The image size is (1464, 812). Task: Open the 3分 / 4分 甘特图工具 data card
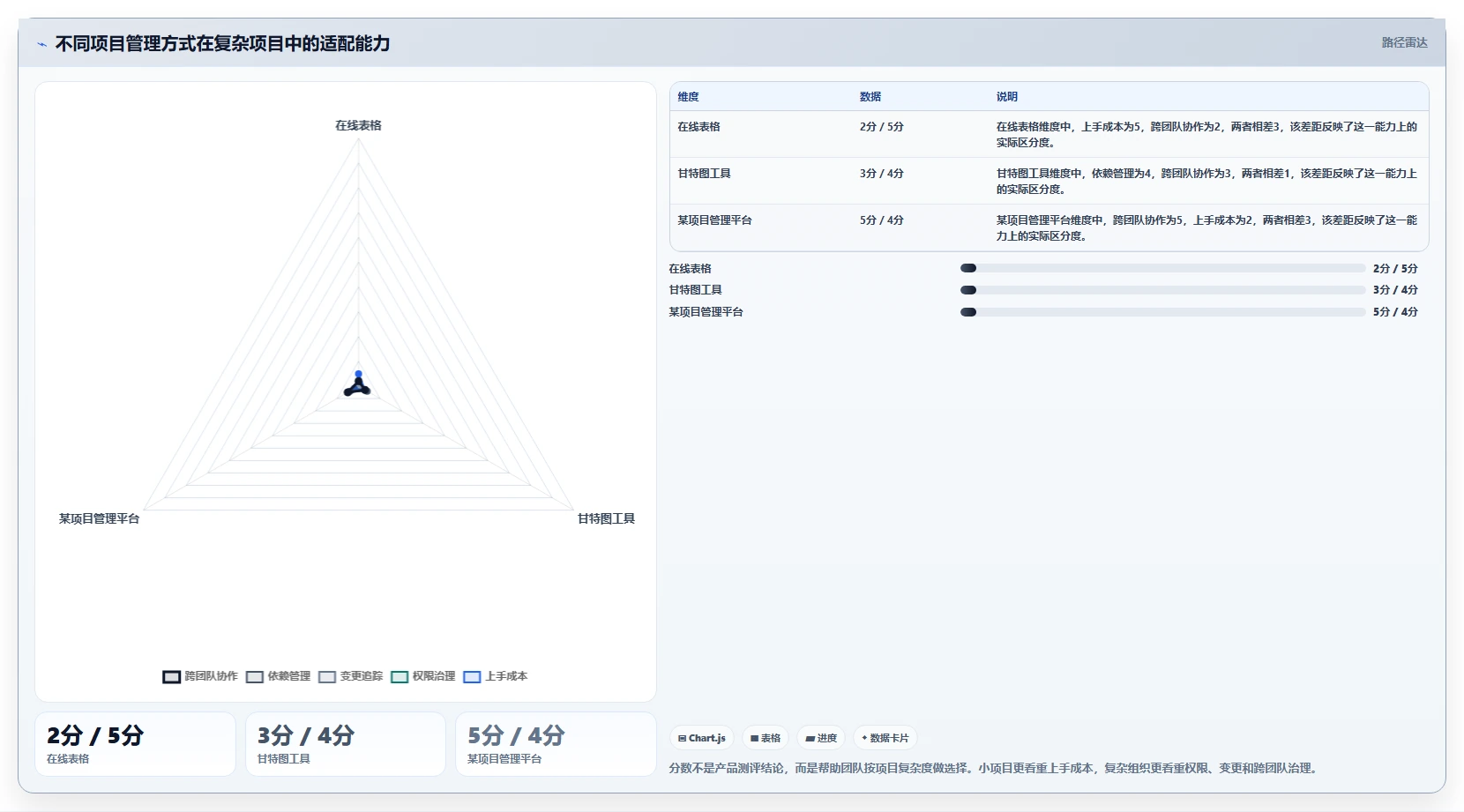[x=346, y=744]
